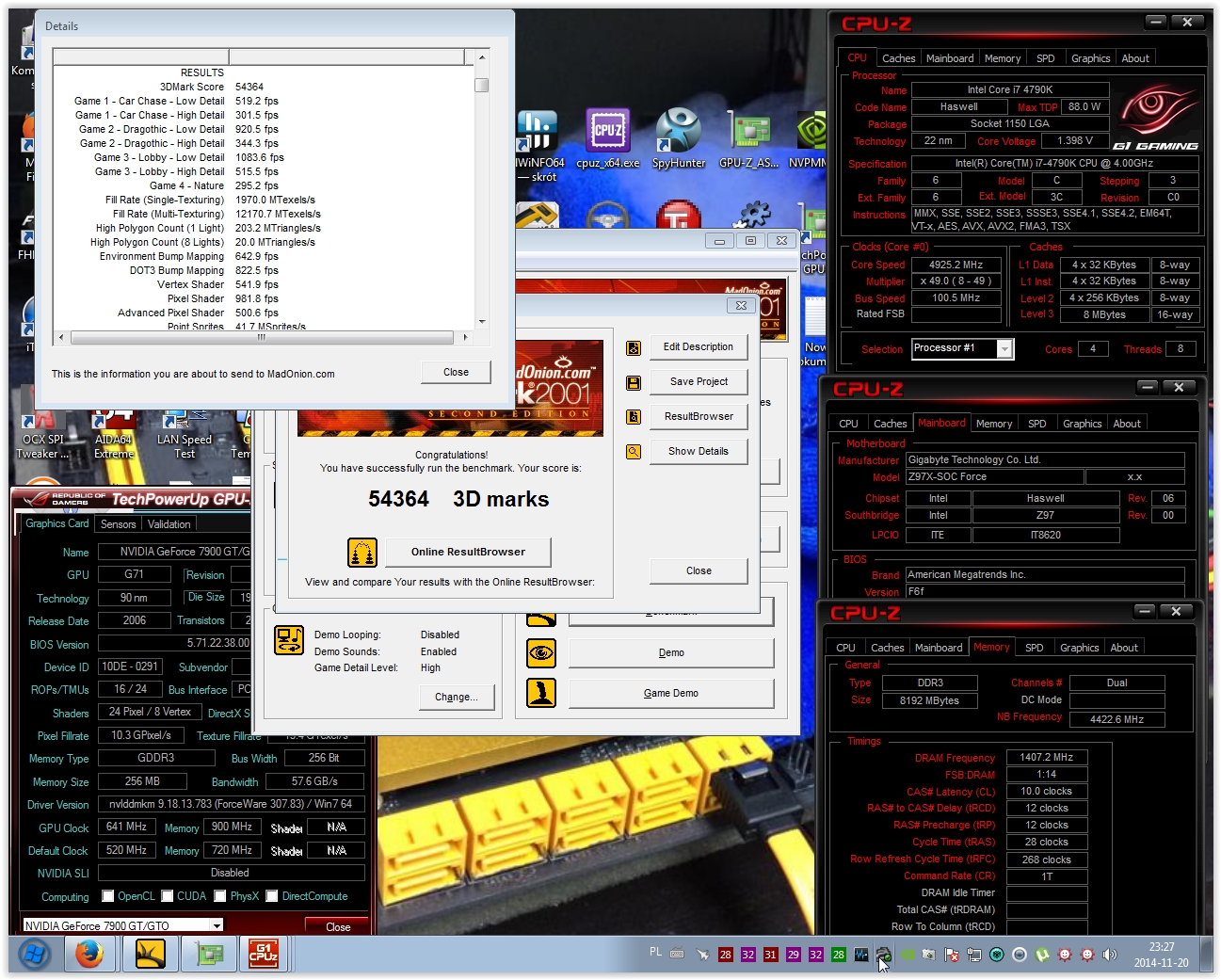The width and height of the screenshot is (1221, 980).
Task: Switch to the Sensors tab in GPU-Z
Action: [119, 524]
